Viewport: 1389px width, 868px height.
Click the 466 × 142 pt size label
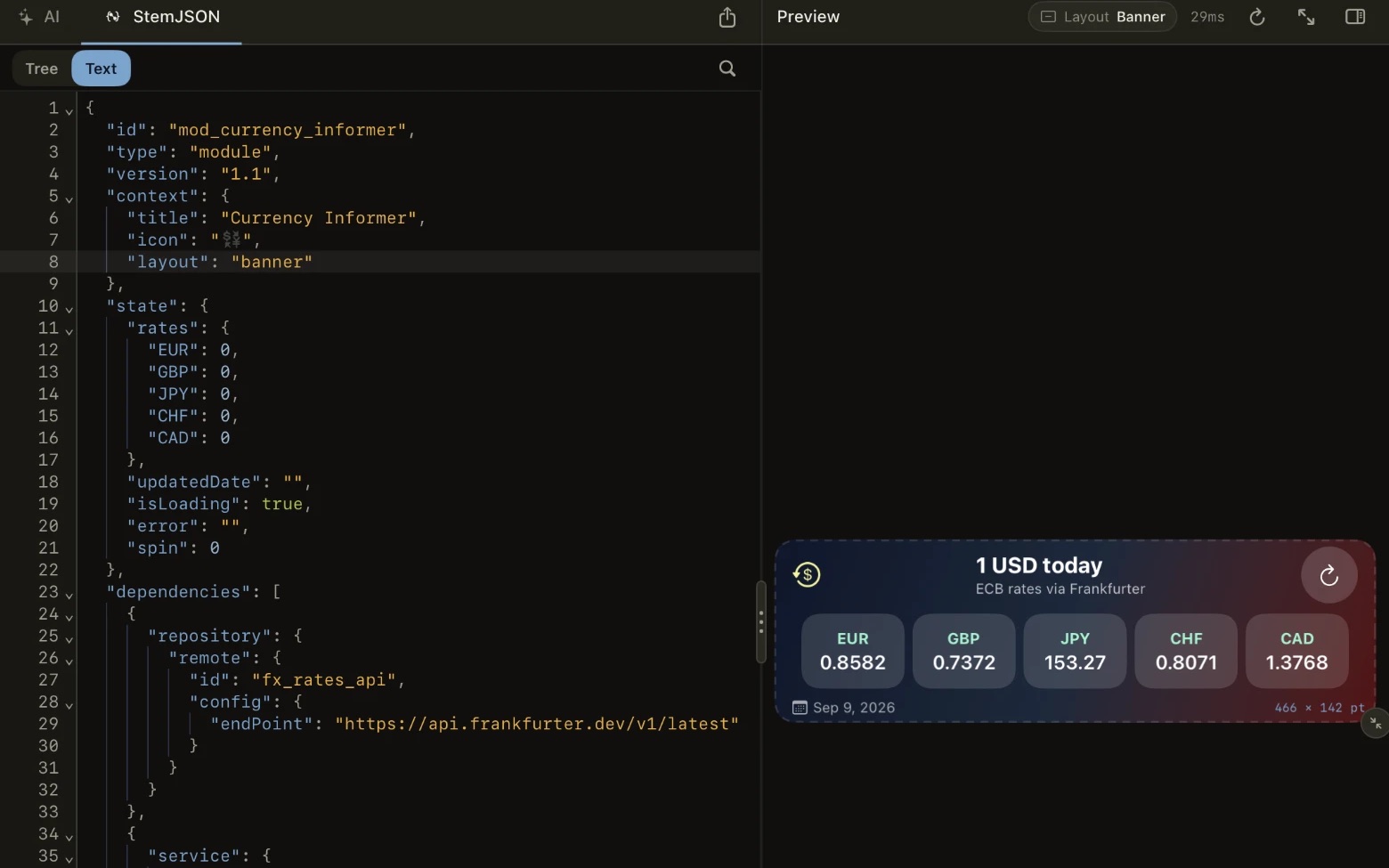pos(1320,708)
